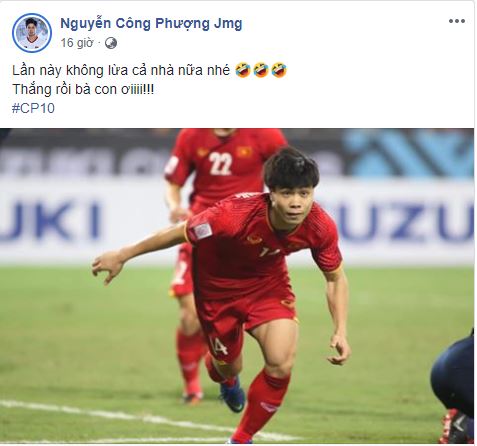Open the three-dots post options menu
This screenshot has height=446, width=477.
[456, 21]
